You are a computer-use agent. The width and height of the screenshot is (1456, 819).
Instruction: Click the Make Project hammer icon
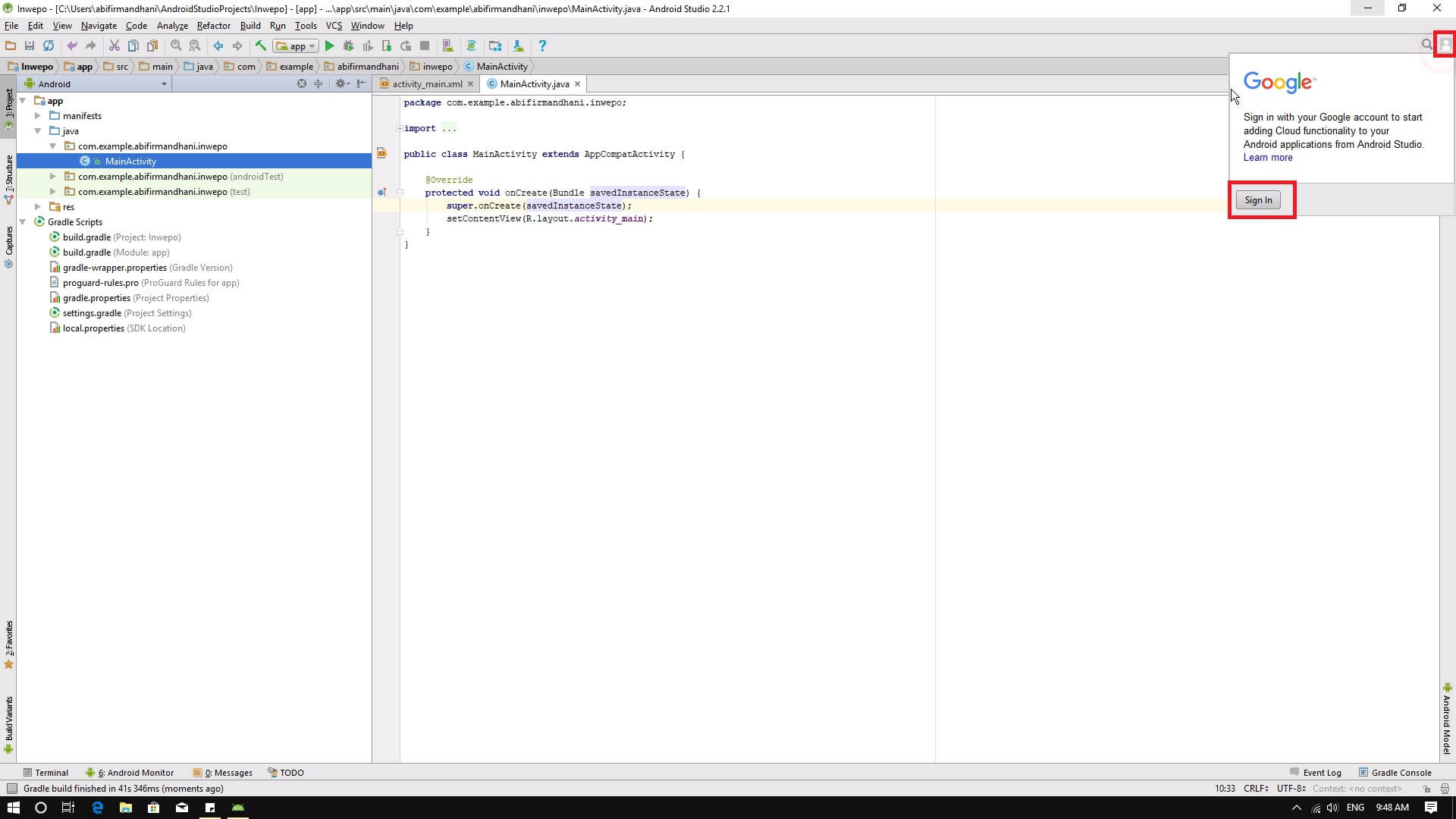click(x=261, y=46)
